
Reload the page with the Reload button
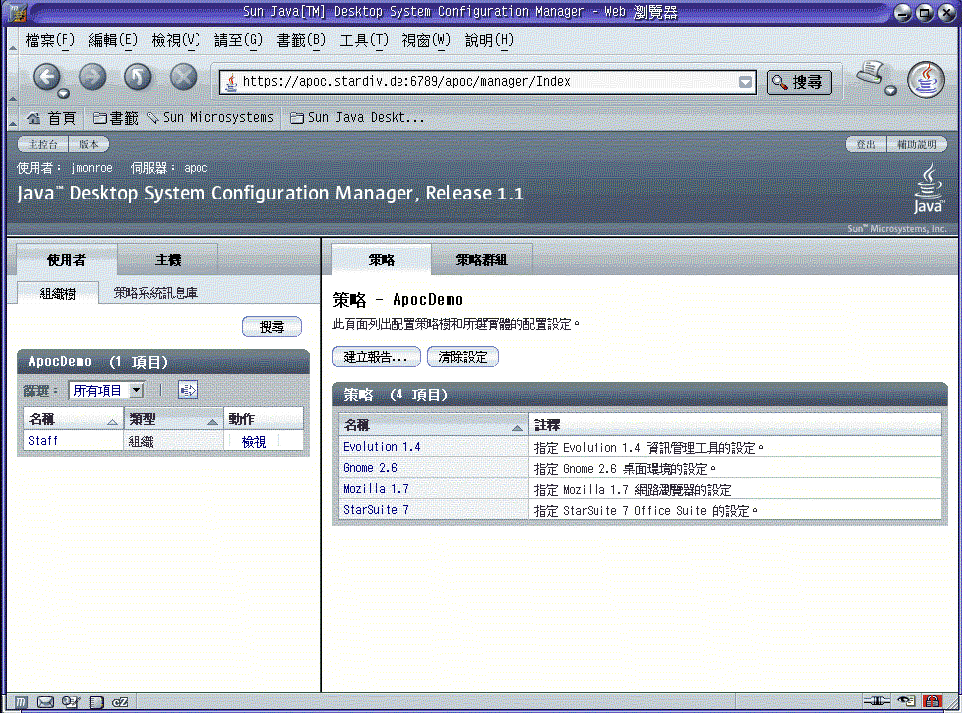coord(138,77)
